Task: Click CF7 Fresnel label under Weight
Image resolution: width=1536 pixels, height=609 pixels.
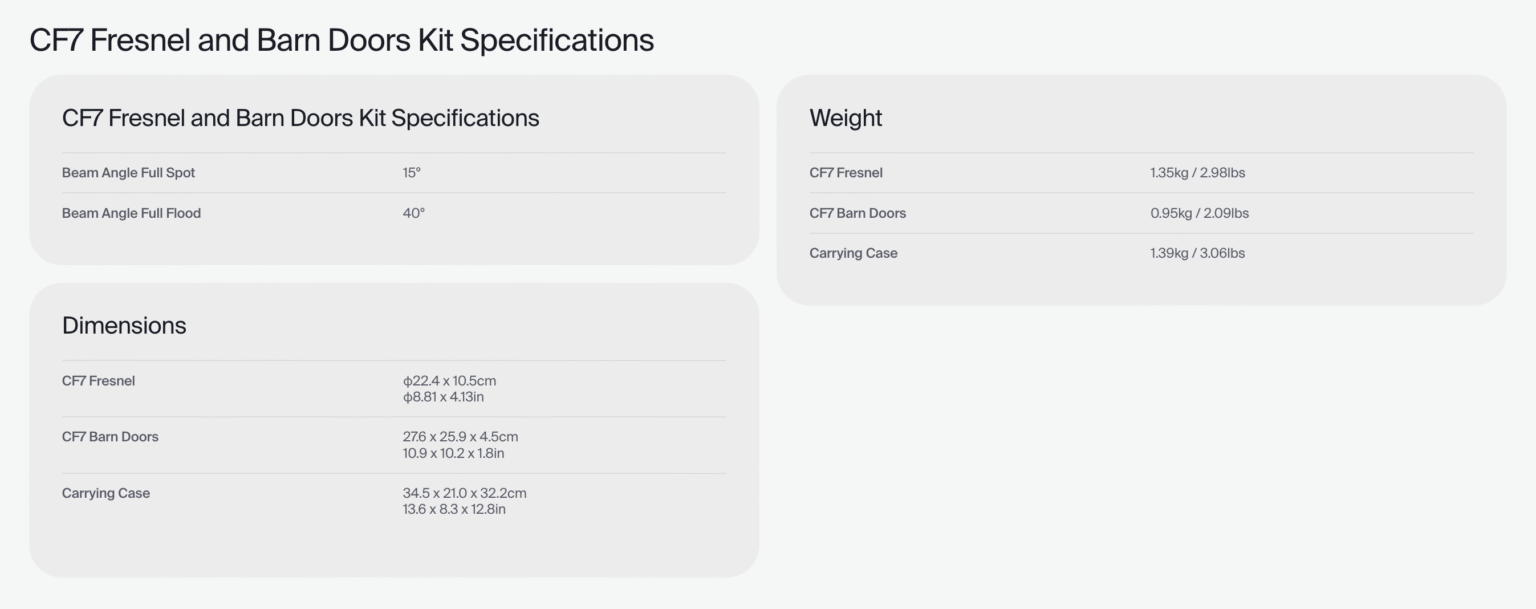Action: [846, 173]
